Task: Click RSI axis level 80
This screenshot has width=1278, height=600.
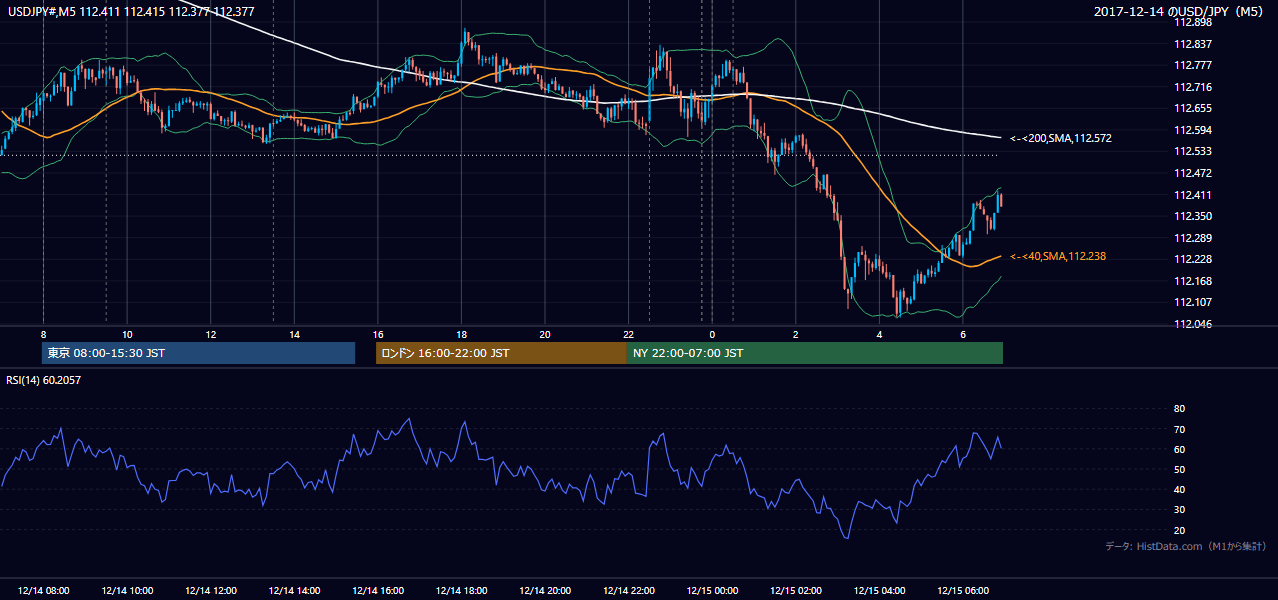Action: pos(1179,409)
